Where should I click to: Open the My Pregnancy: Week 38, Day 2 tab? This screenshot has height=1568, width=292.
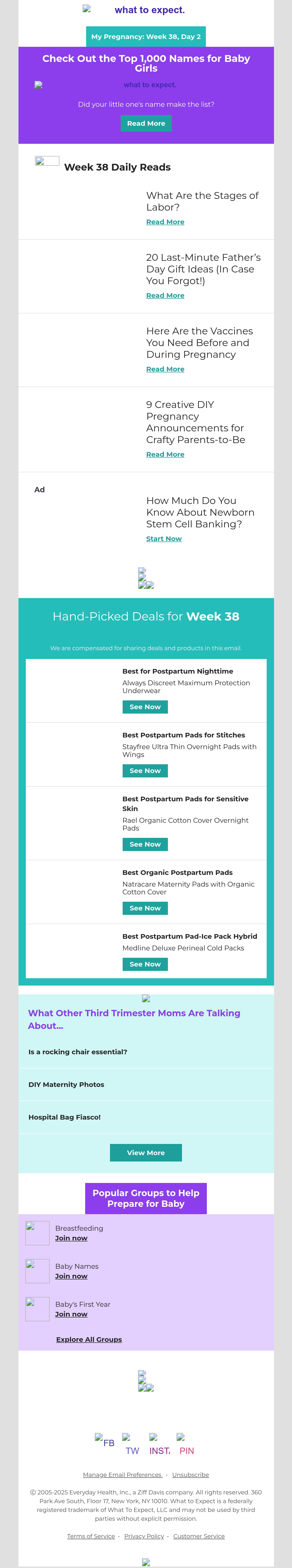[146, 37]
